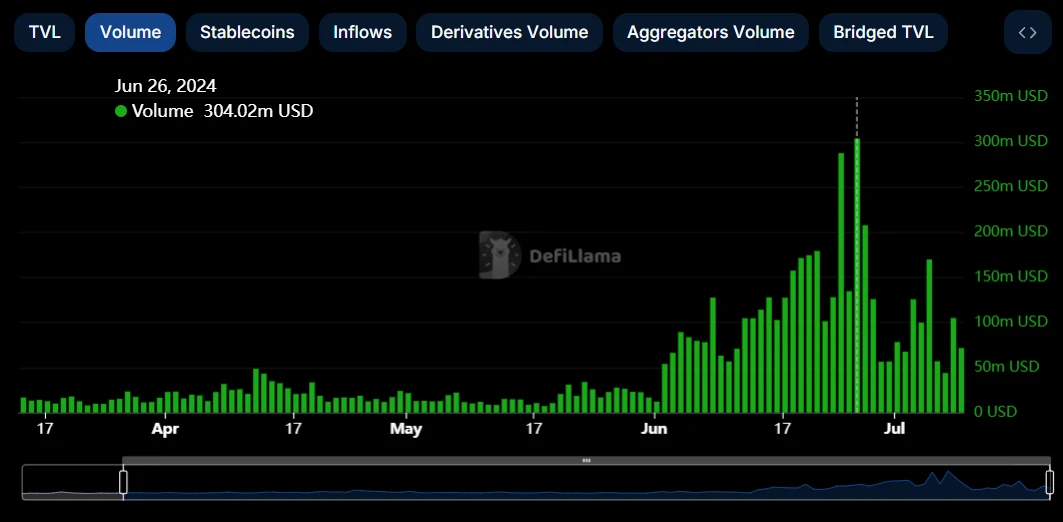
Task: Click the tallest bar for Jun 26
Action: (857, 275)
